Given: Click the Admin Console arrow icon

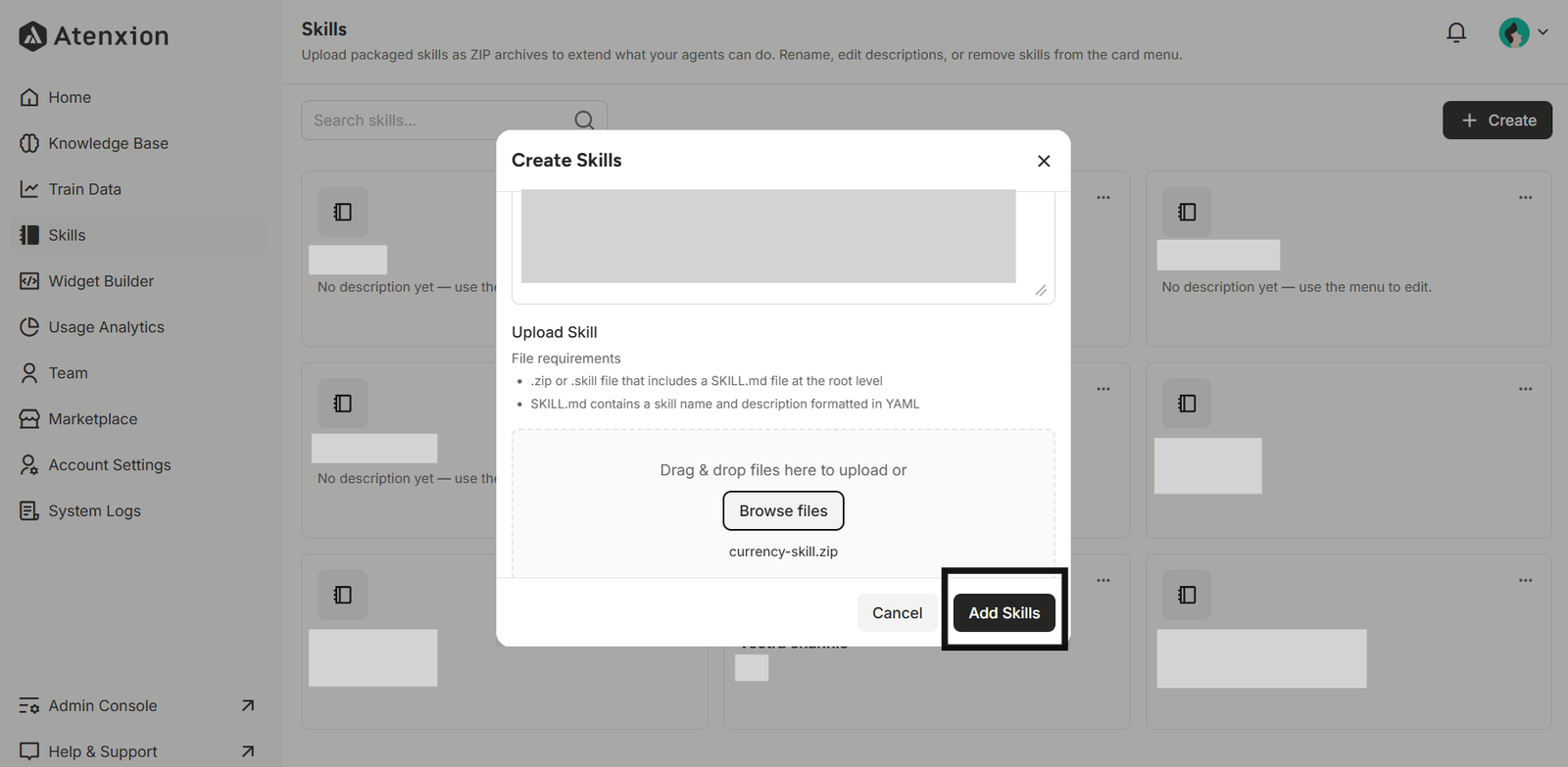Looking at the screenshot, I should (248, 705).
